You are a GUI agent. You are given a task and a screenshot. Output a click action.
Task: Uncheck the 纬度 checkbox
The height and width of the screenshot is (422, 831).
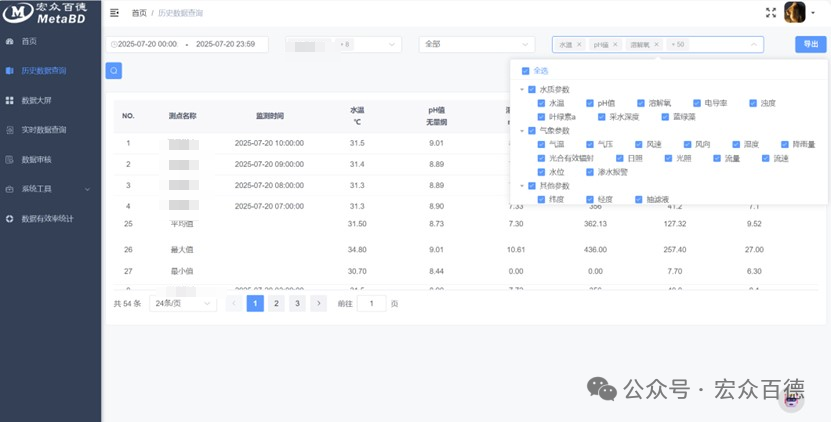(x=541, y=199)
